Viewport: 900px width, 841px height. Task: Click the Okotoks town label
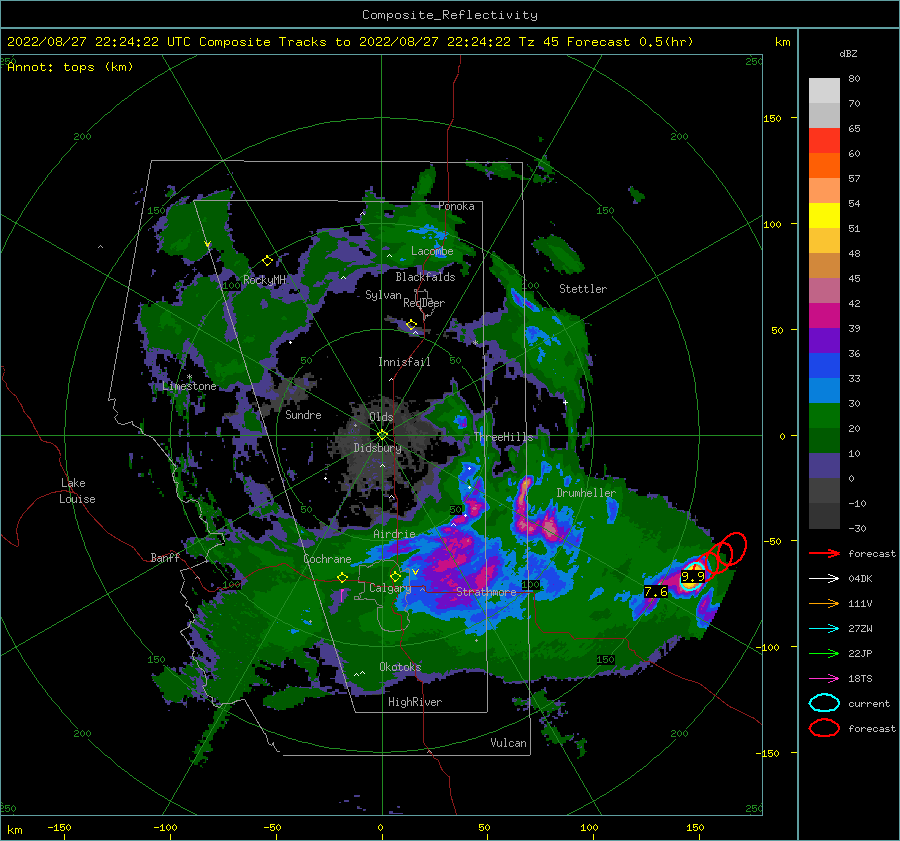point(400,667)
